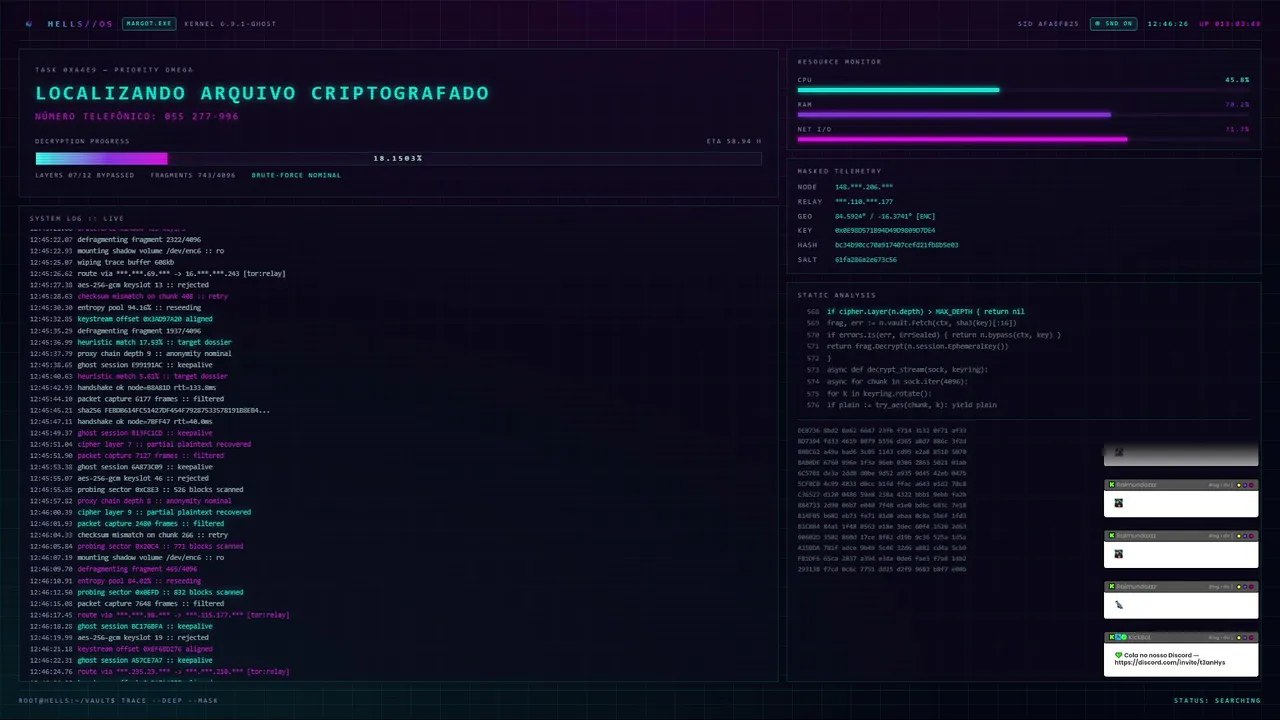Screen dimensions: 1280x720
Task: Select log line 'proxy chain depth 9 :: anonymity nominal'
Action: point(130,353)
